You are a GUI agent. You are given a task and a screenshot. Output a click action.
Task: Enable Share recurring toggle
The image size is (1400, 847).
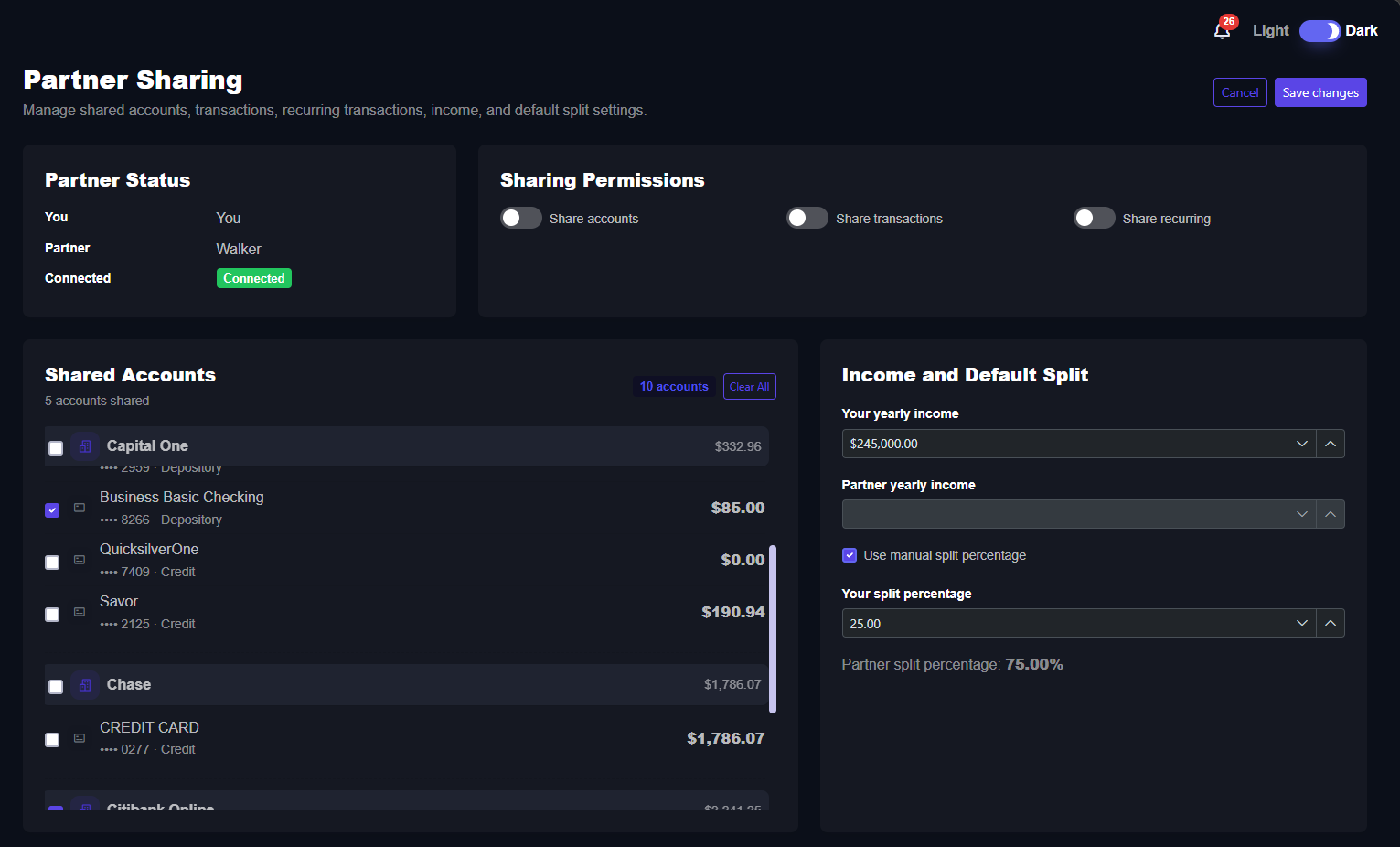click(x=1095, y=218)
